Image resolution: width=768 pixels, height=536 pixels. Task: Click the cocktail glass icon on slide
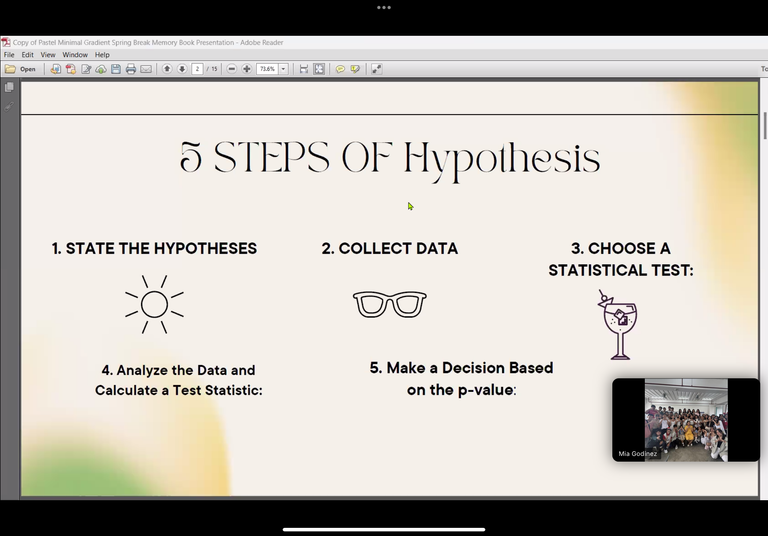coord(618,324)
